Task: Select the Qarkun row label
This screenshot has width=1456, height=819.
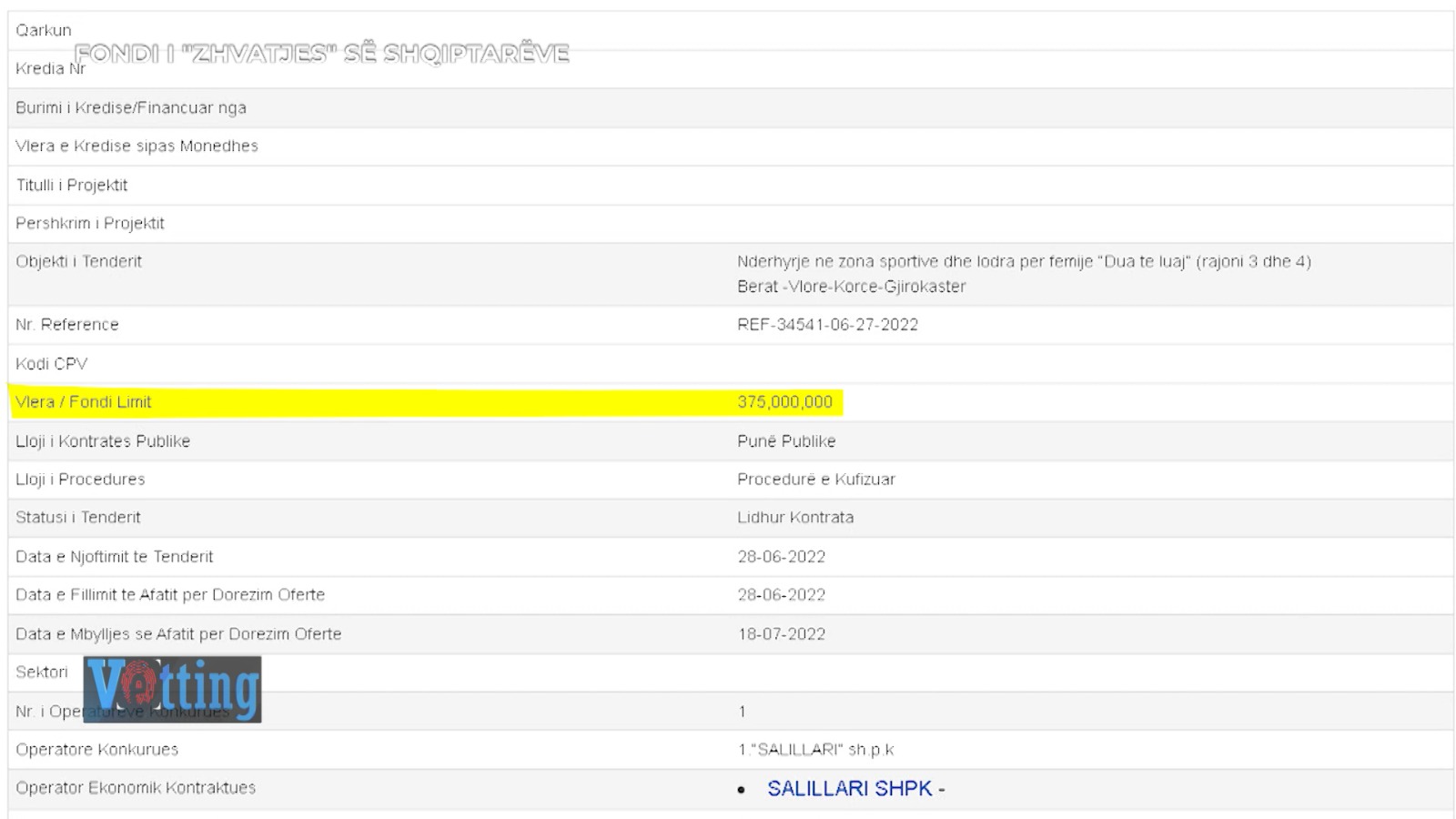Action: coord(43,30)
